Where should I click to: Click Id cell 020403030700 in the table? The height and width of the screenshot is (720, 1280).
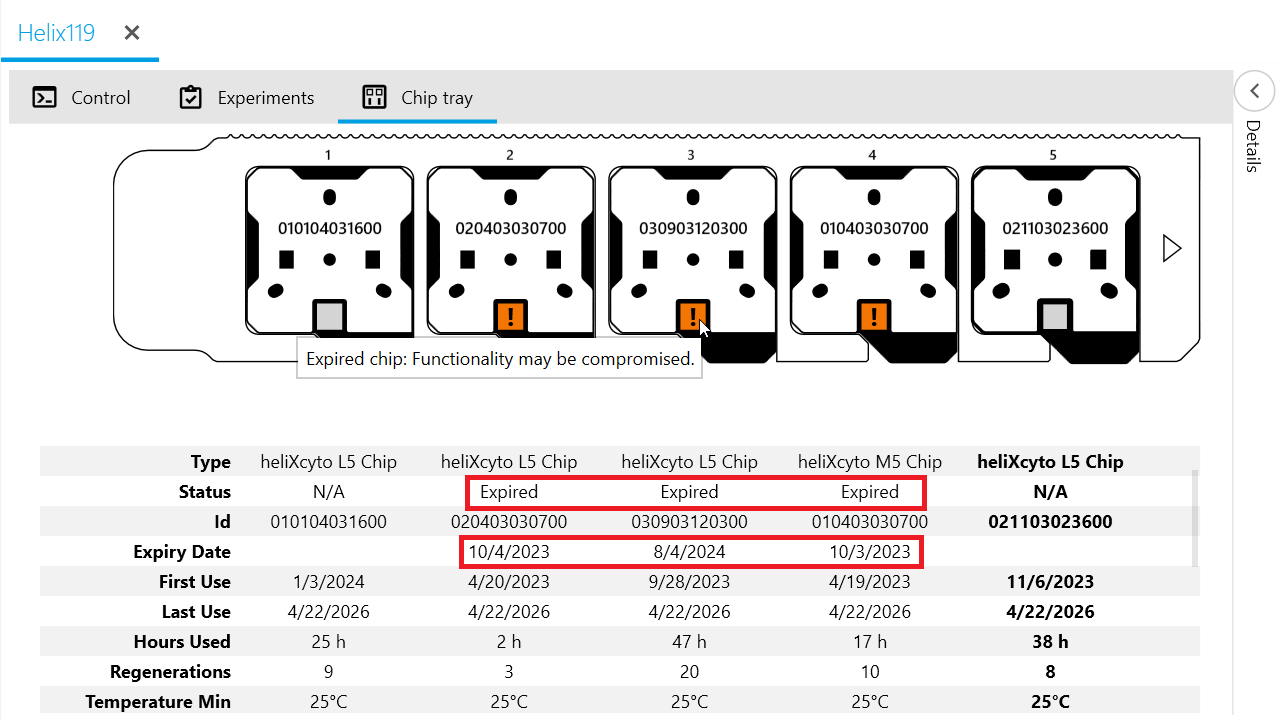click(509, 522)
